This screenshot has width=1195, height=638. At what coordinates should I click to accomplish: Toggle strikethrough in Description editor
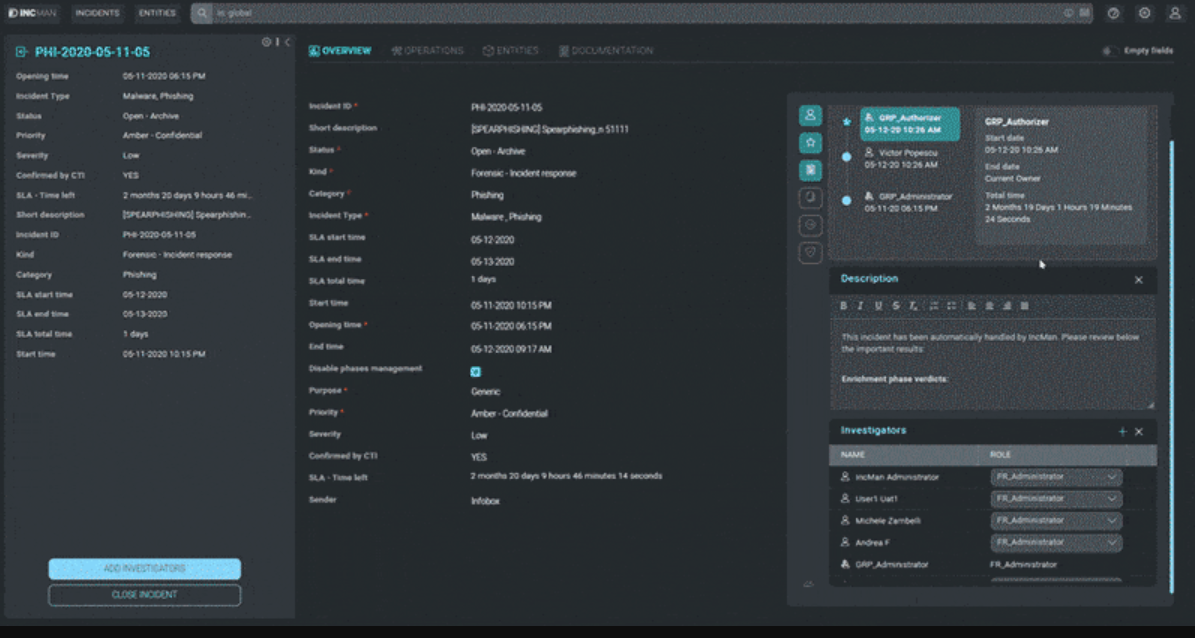pos(895,306)
